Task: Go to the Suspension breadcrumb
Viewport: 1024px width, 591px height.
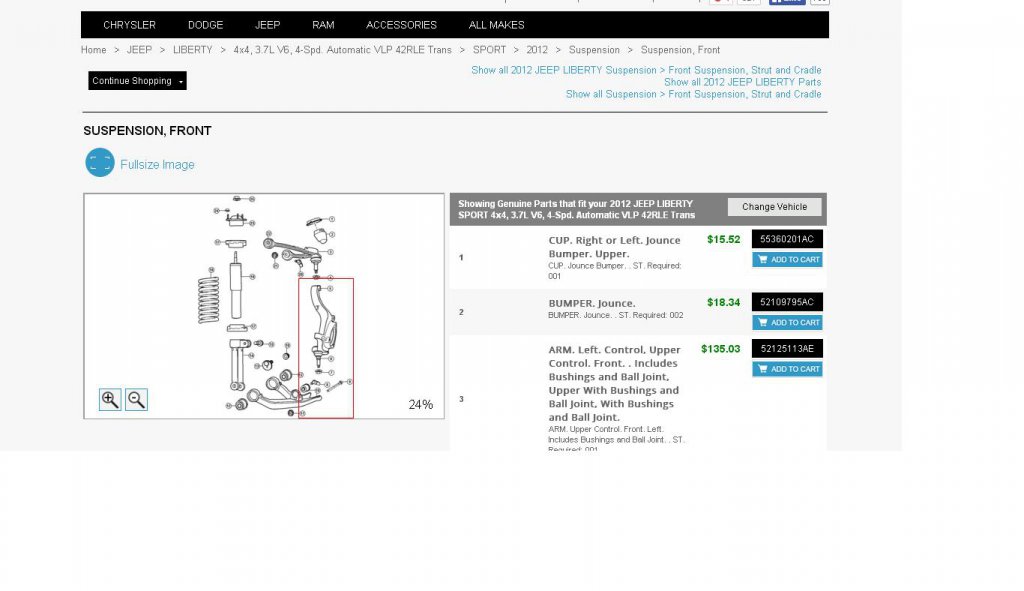Action: (x=594, y=50)
